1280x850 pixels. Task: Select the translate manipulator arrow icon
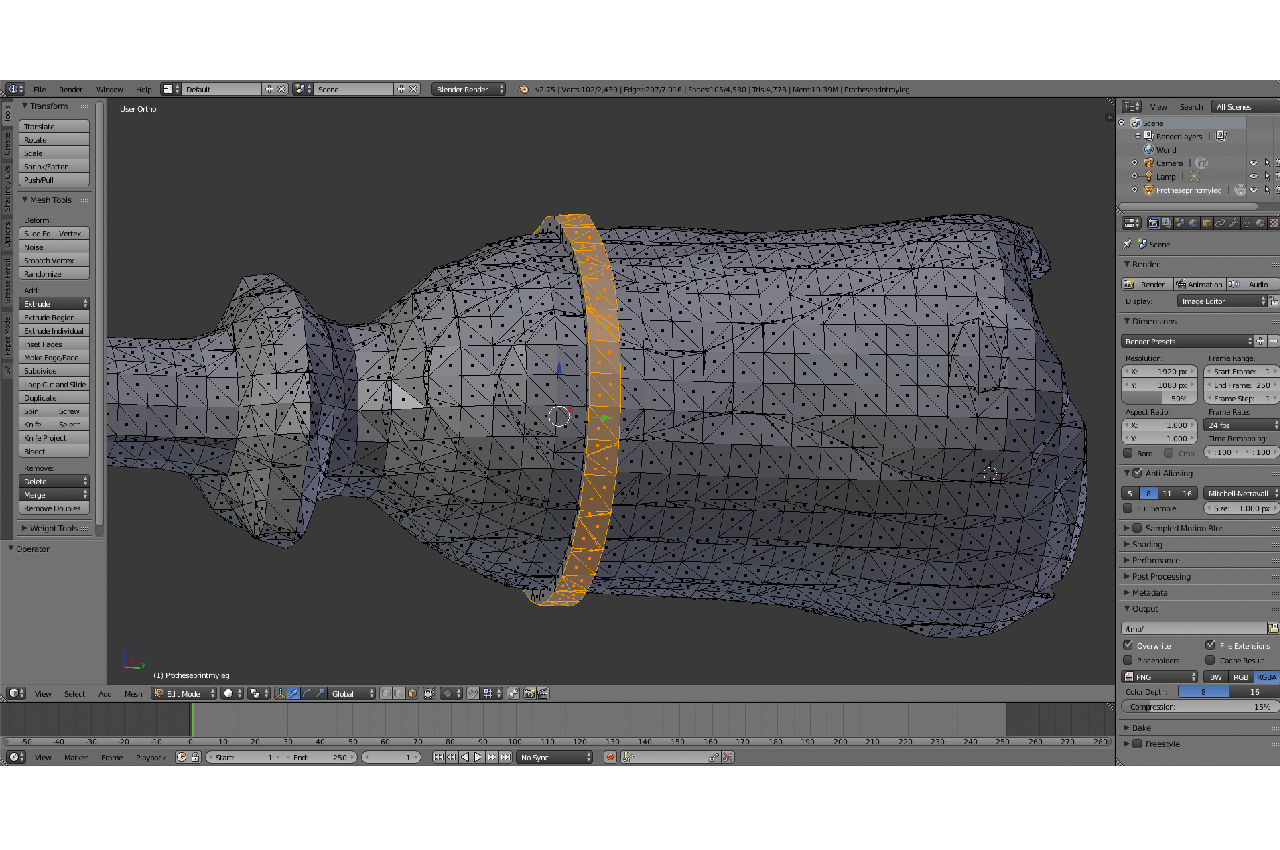pos(293,693)
